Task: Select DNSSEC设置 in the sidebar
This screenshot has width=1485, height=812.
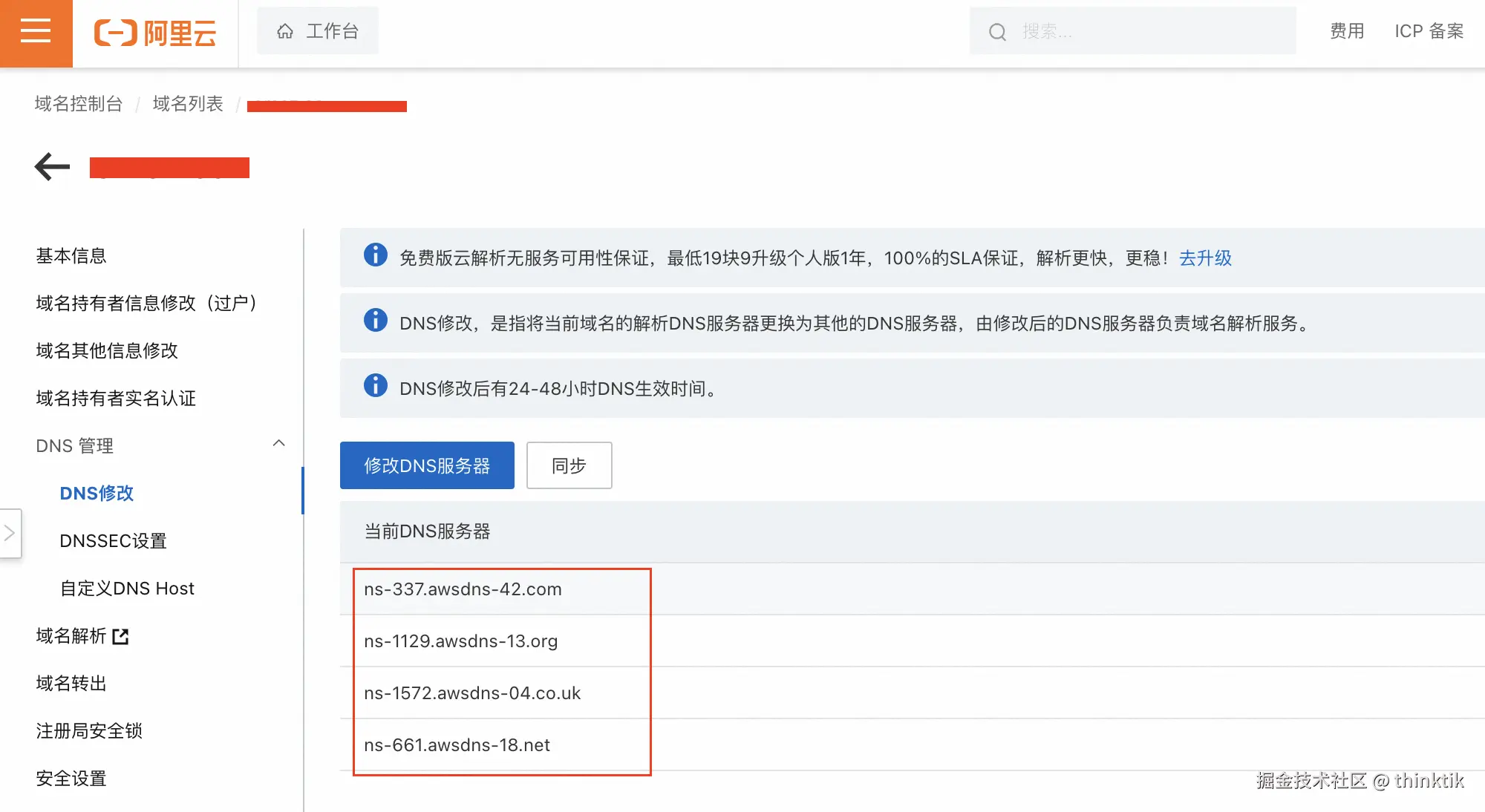Action: tap(113, 541)
